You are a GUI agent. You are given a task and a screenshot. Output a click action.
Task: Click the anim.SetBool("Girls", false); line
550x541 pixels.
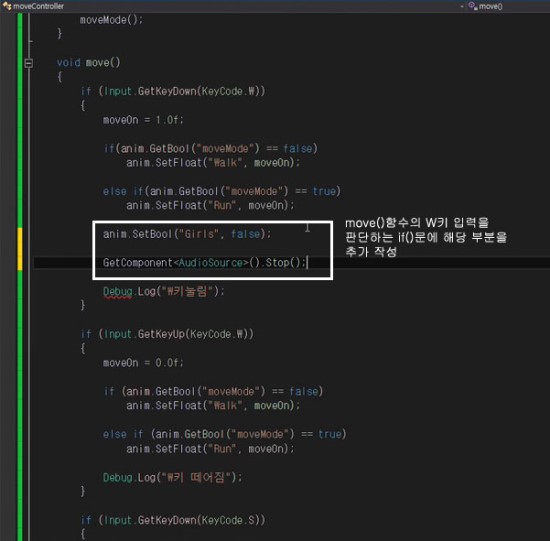(187, 234)
